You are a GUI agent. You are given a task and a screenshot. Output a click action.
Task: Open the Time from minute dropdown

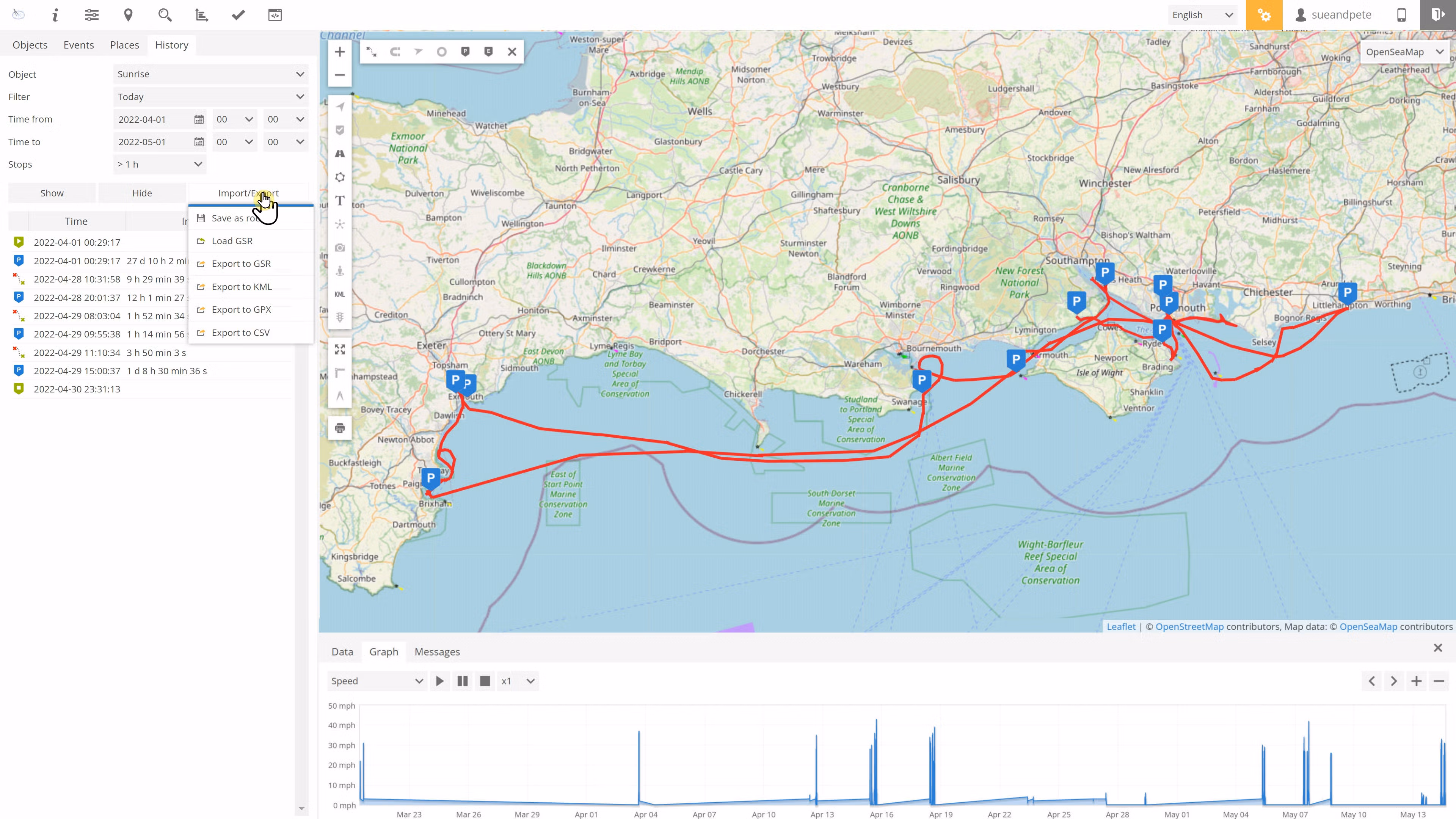coord(286,119)
